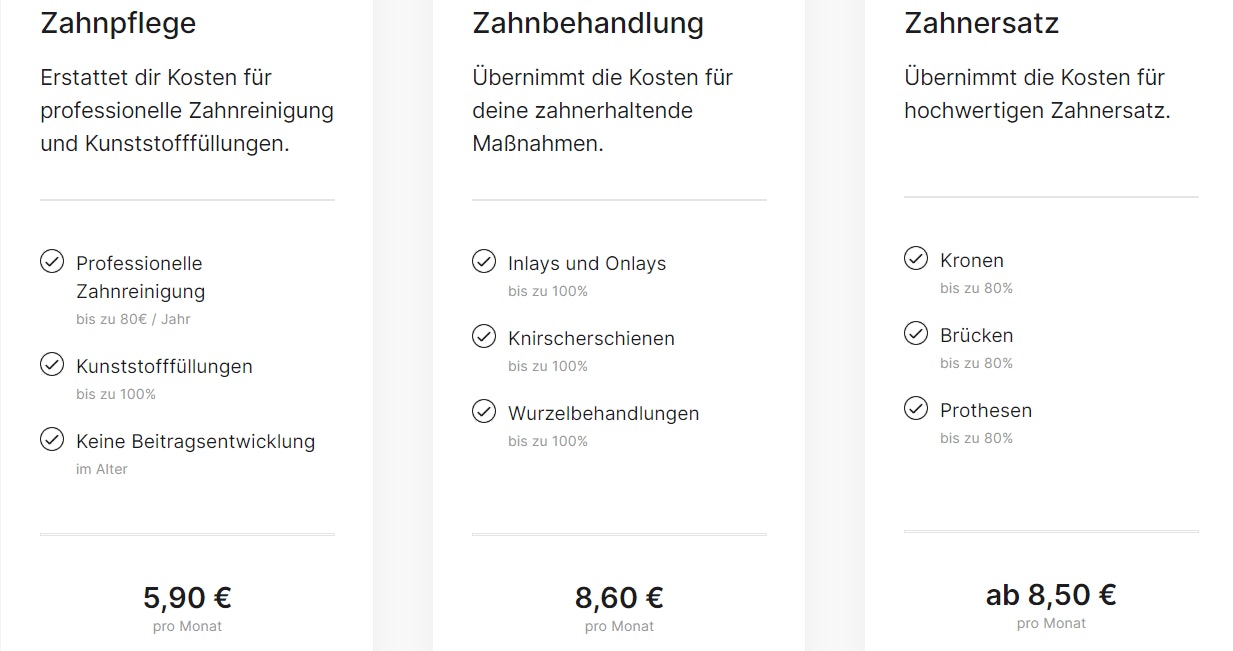Click the checkmark icon beside Prothesen
The height and width of the screenshot is (651, 1233).
coord(916,409)
